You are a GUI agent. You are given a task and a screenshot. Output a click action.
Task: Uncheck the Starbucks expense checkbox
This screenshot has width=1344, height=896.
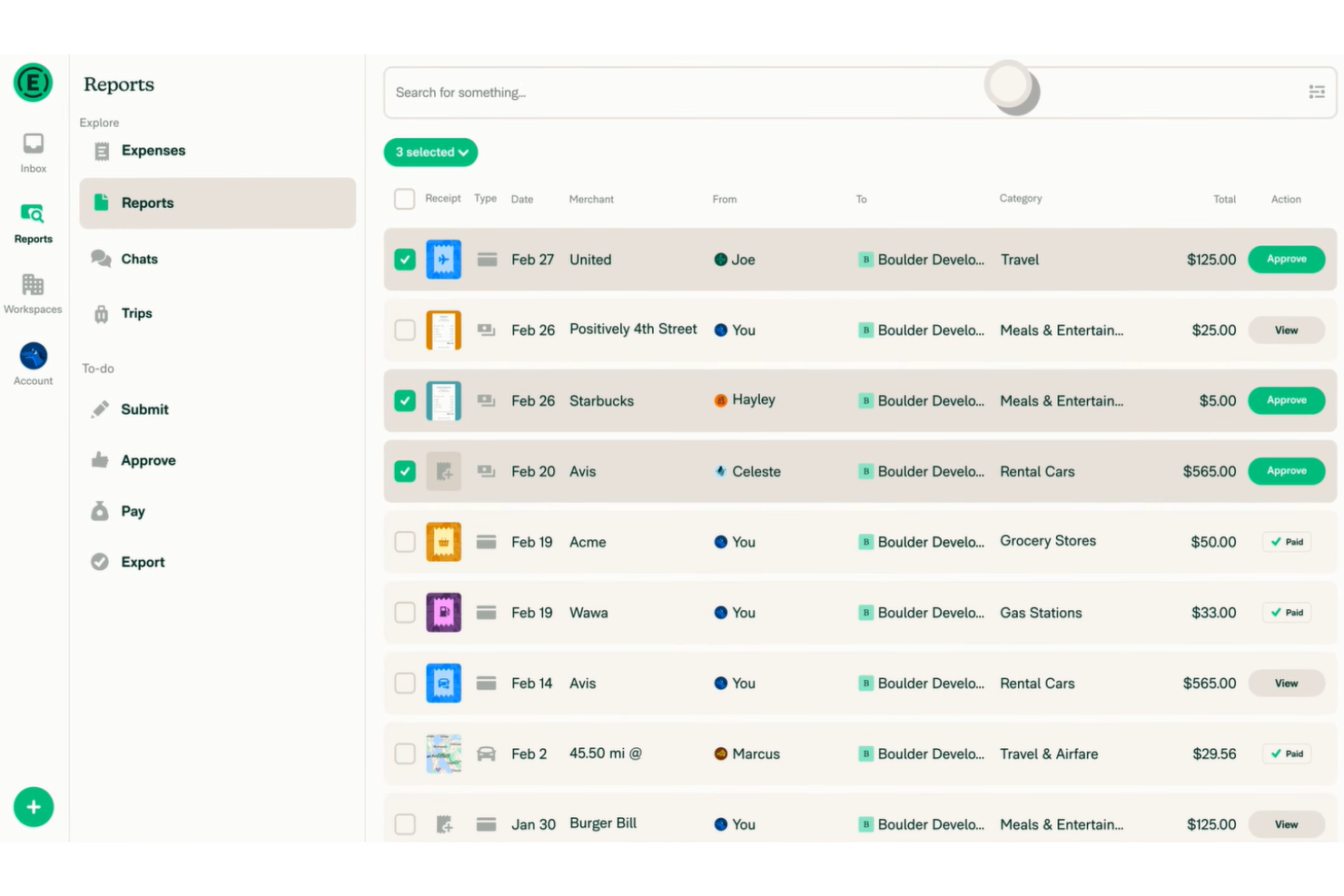[x=404, y=400]
